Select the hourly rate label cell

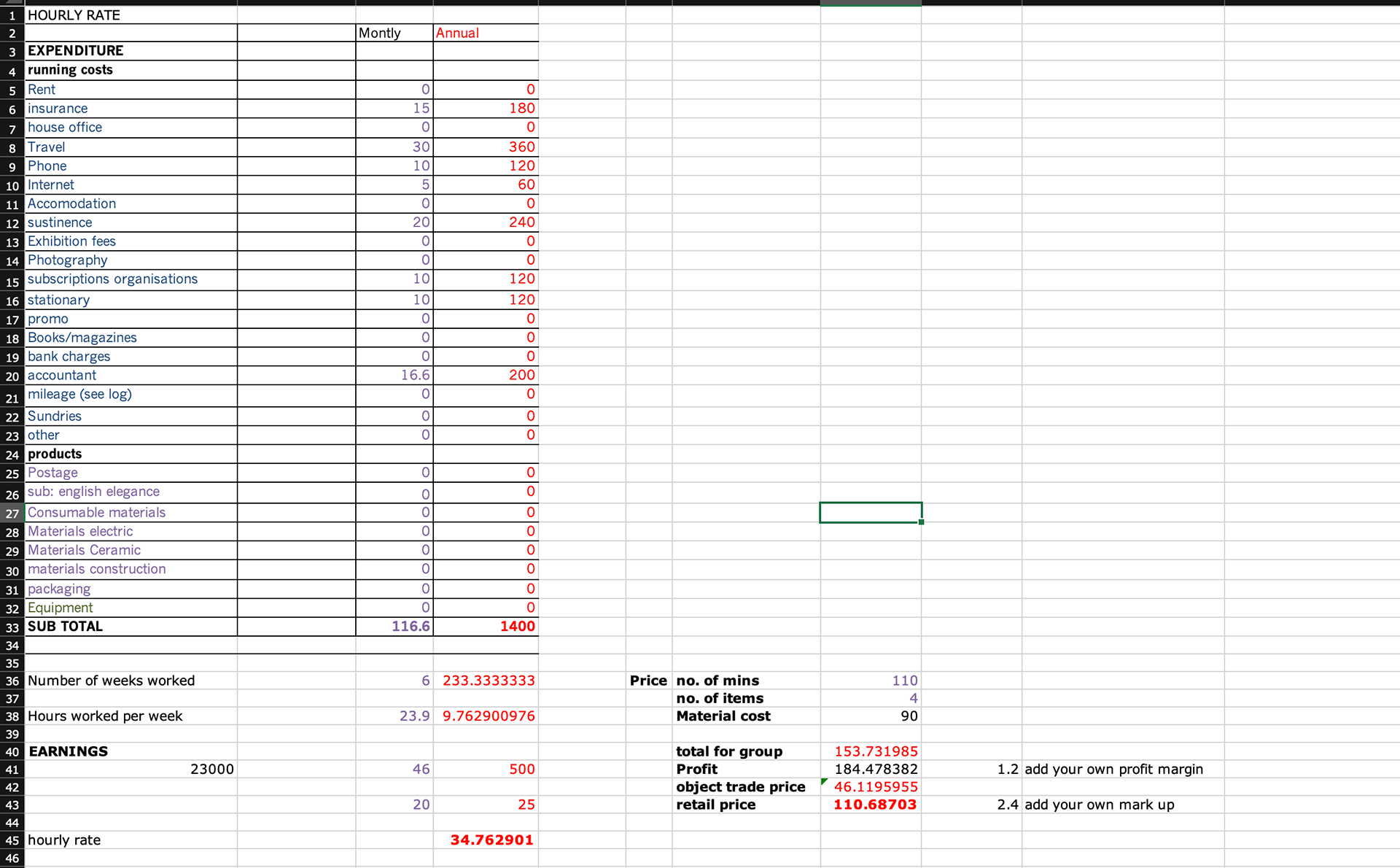(x=131, y=840)
